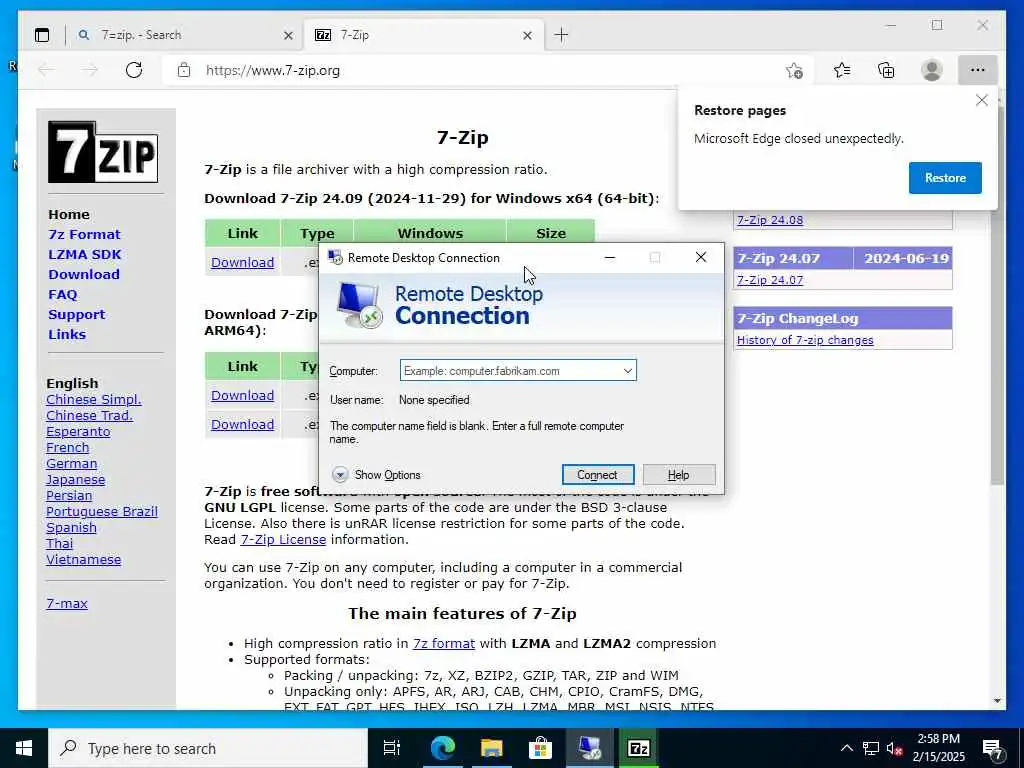Open Edge Settings and more menu
This screenshot has width=1024, height=768.
[x=978, y=70]
